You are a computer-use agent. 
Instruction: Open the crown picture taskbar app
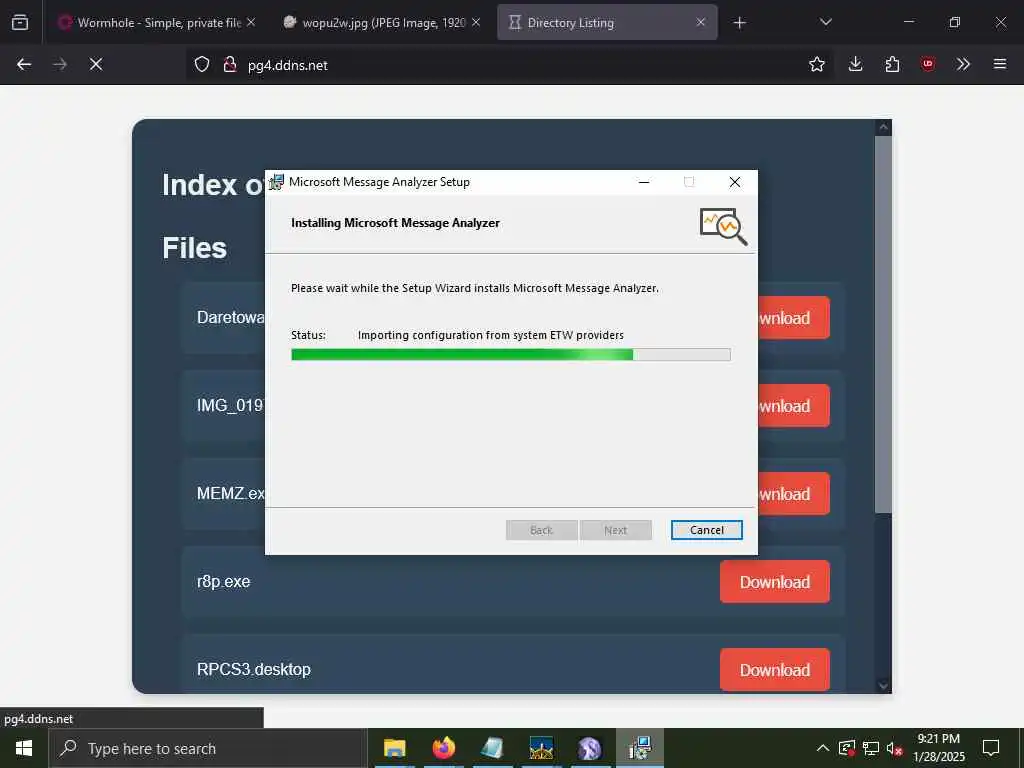click(541, 748)
